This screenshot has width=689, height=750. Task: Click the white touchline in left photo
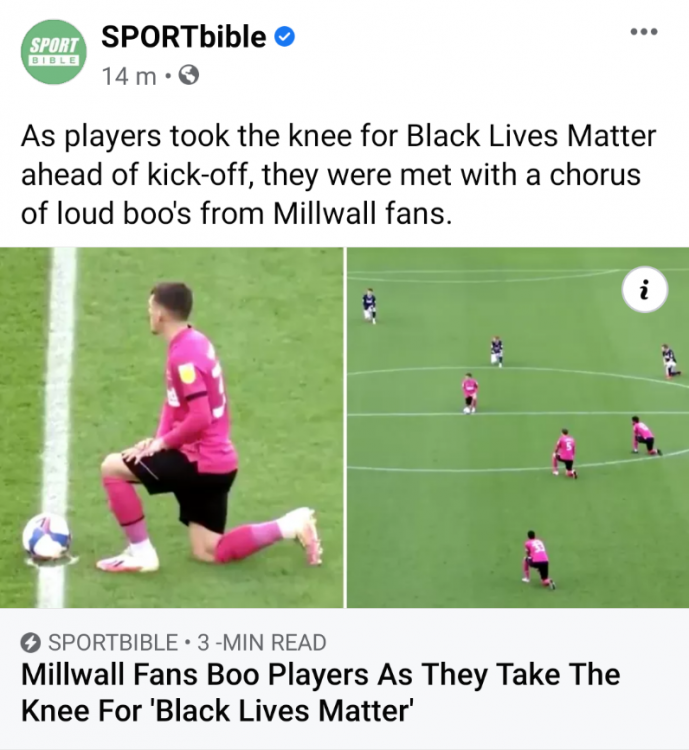click(x=59, y=428)
